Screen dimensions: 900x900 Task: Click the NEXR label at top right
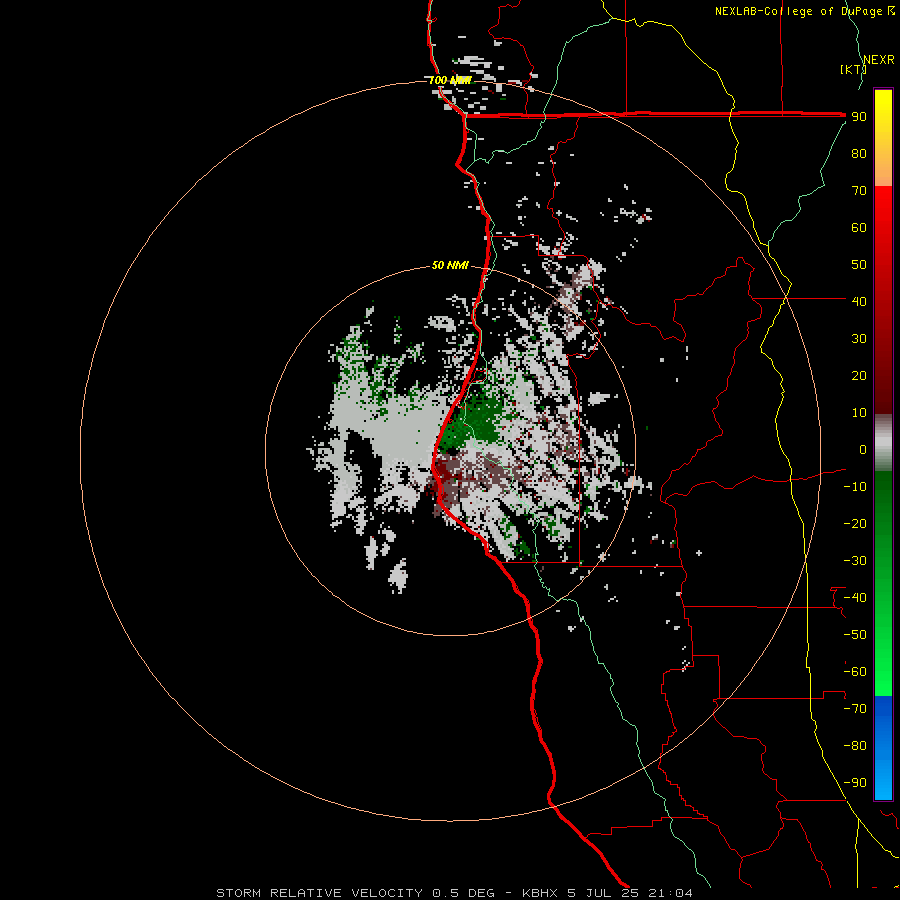tap(879, 60)
